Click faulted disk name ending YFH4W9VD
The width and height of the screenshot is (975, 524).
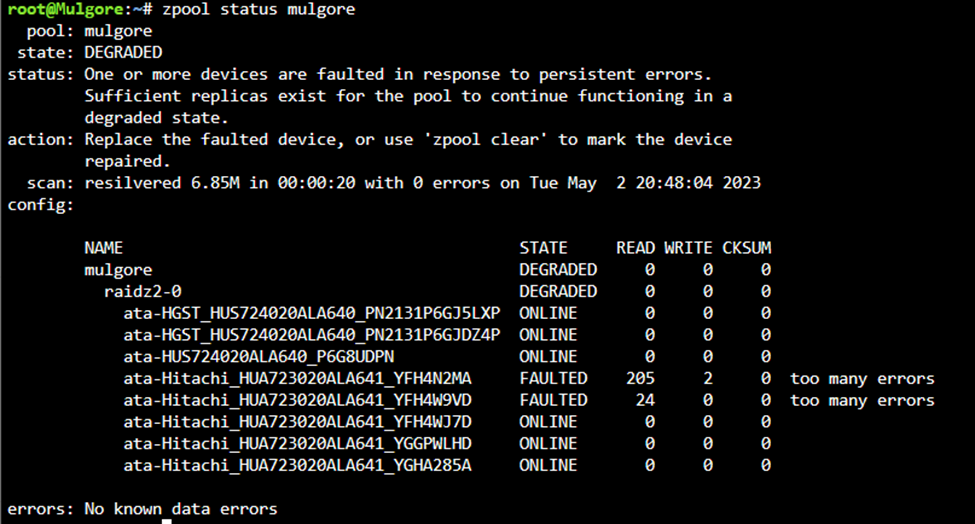point(297,400)
